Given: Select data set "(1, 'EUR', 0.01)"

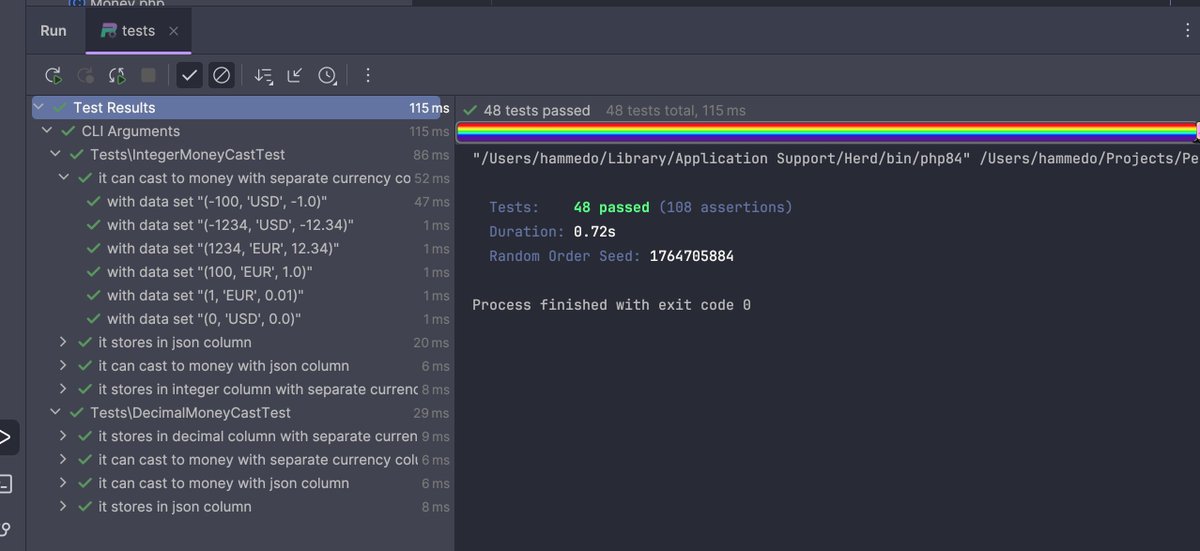Looking at the screenshot, I should coord(205,296).
